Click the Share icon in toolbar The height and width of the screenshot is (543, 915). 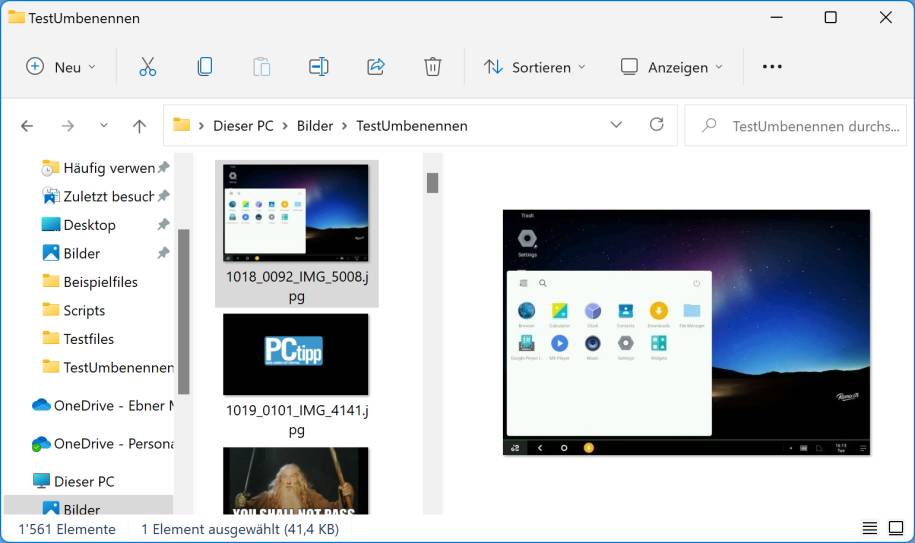376,67
